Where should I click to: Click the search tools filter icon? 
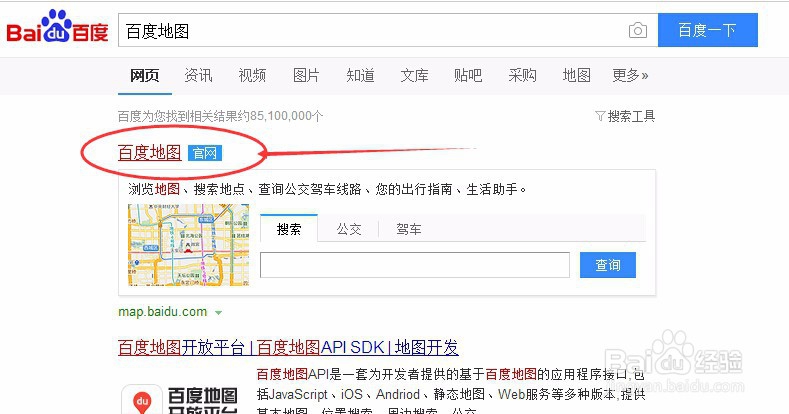[x=600, y=116]
